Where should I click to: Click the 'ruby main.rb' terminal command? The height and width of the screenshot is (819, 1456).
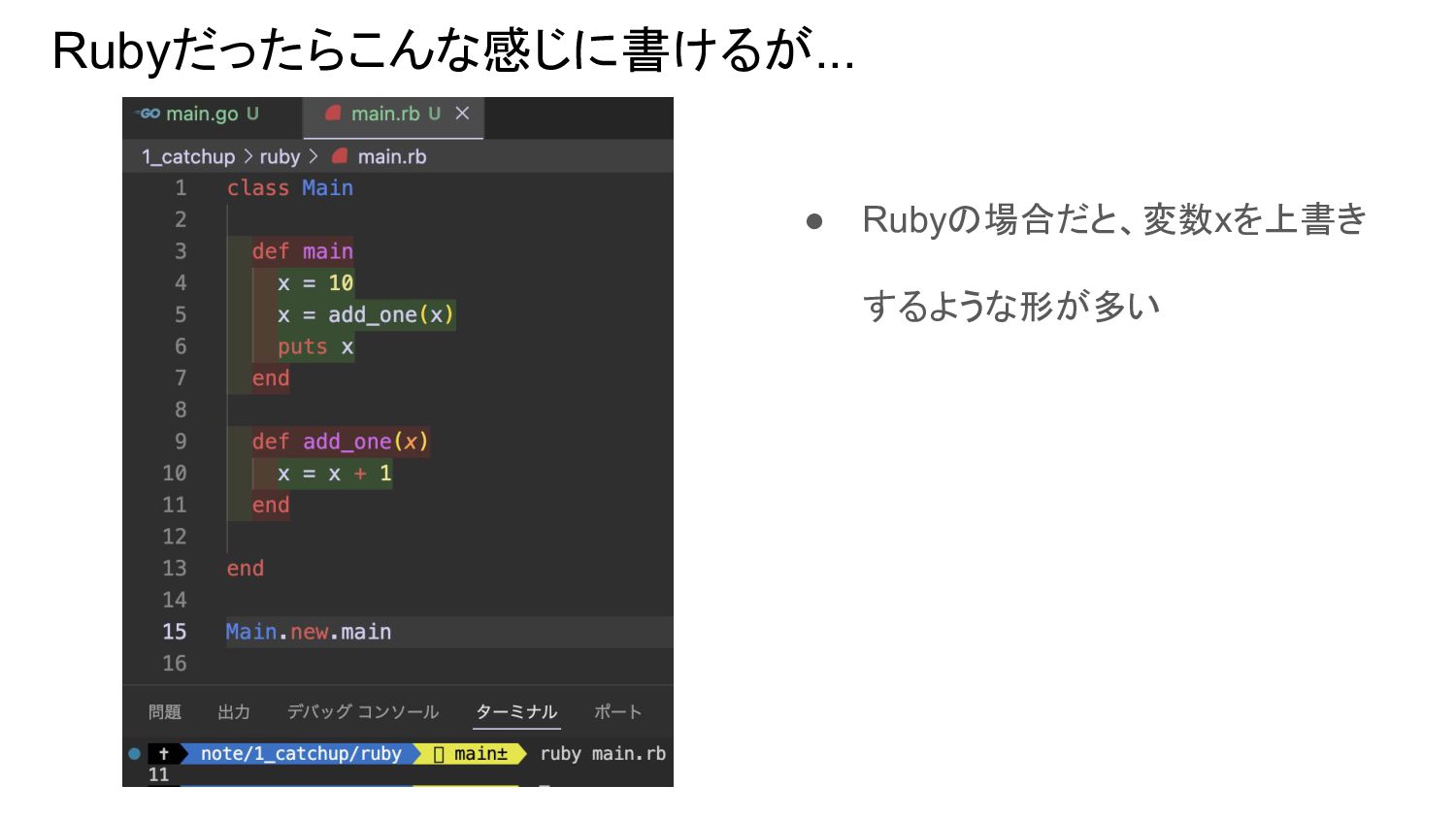603,754
